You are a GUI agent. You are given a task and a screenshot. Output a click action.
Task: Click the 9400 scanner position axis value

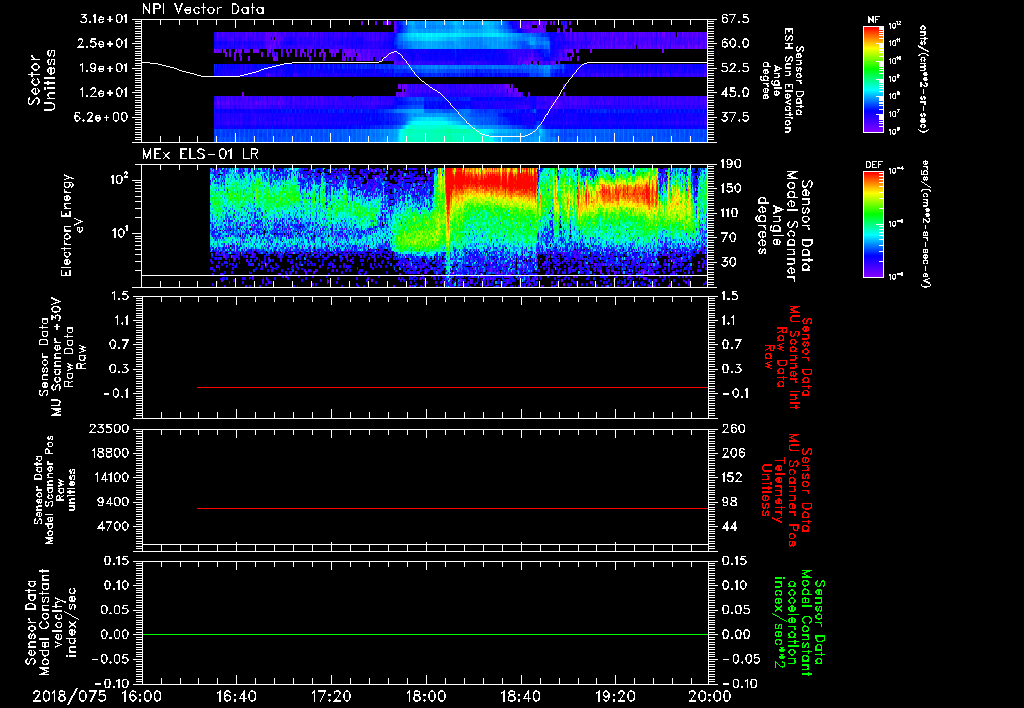click(113, 502)
